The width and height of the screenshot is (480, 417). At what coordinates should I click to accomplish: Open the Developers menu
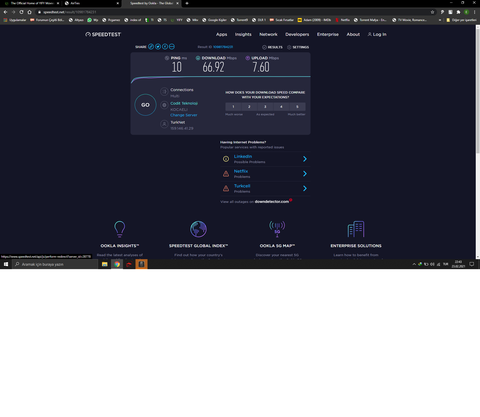(297, 34)
